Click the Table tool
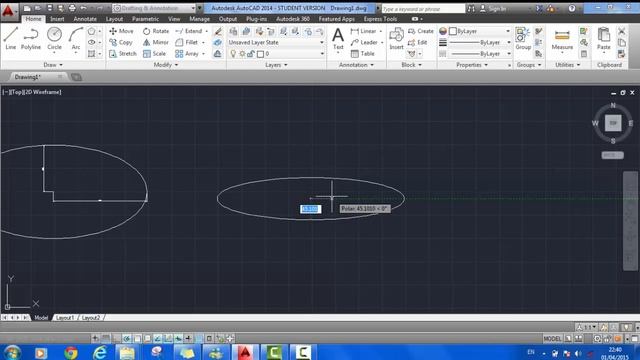This screenshot has height=360, width=640. [362, 53]
